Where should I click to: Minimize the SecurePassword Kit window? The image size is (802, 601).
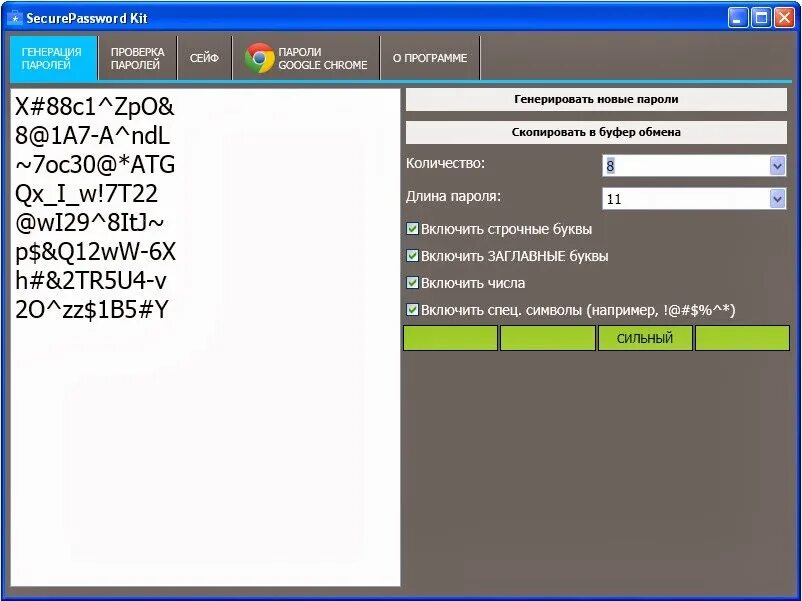coord(737,18)
